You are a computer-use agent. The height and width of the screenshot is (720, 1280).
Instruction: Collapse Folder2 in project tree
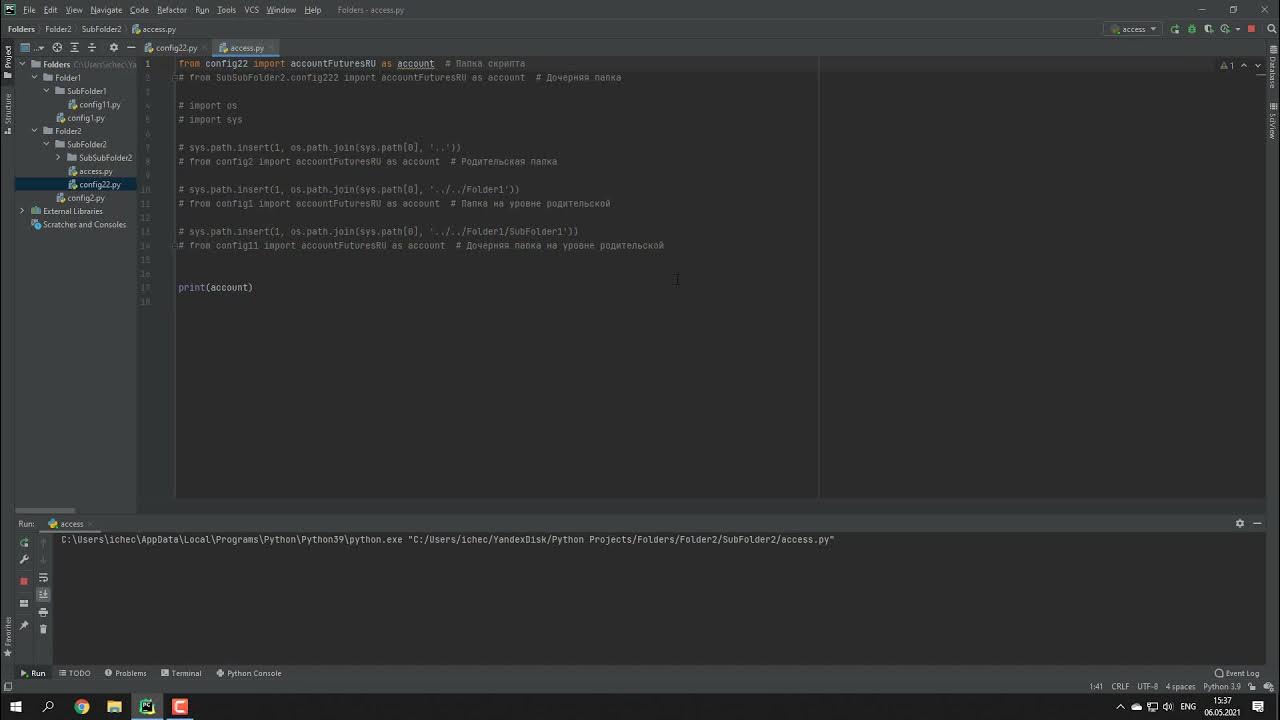(x=34, y=131)
